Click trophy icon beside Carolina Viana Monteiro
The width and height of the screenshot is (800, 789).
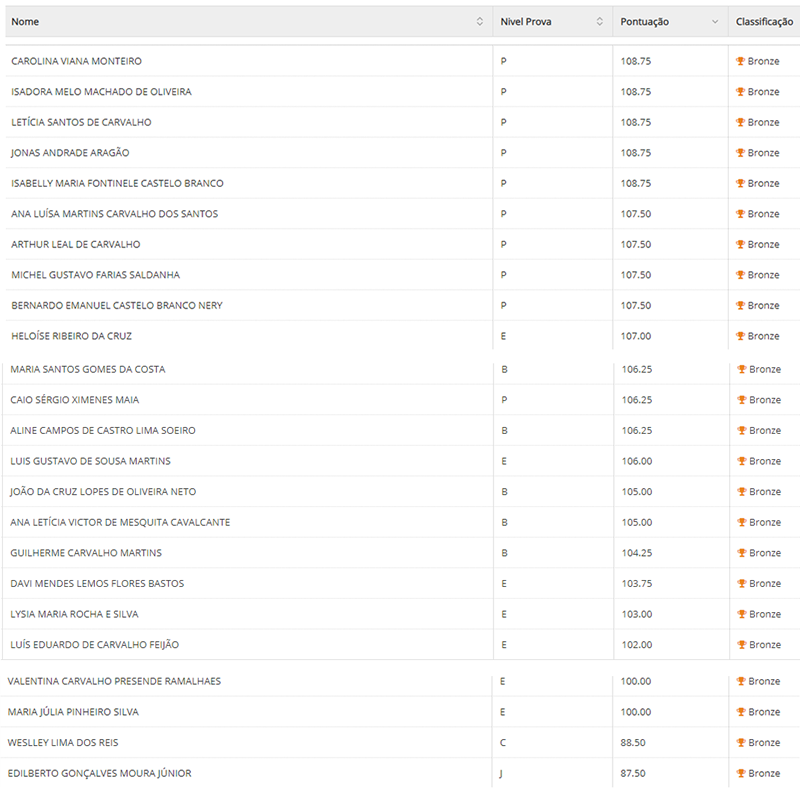741,61
